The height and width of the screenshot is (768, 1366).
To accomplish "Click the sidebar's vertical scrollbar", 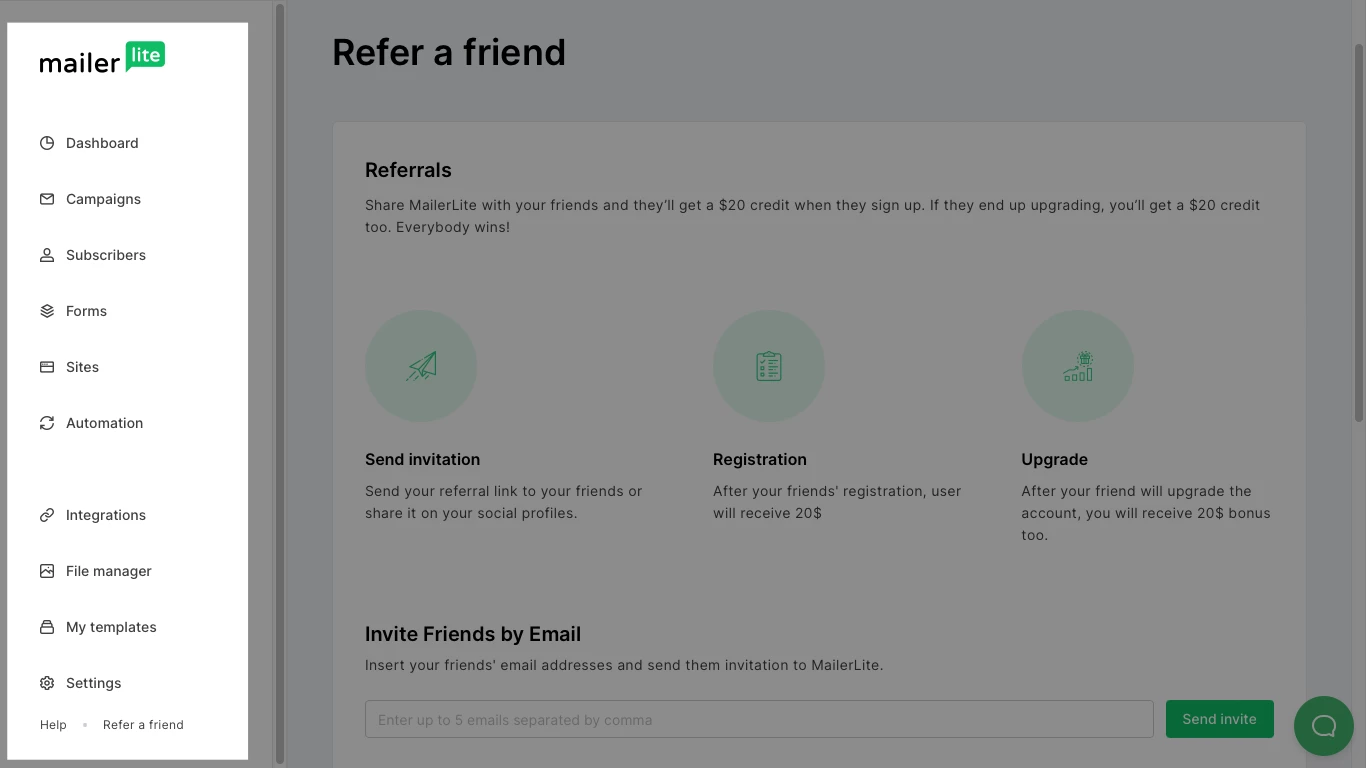I will click(280, 384).
